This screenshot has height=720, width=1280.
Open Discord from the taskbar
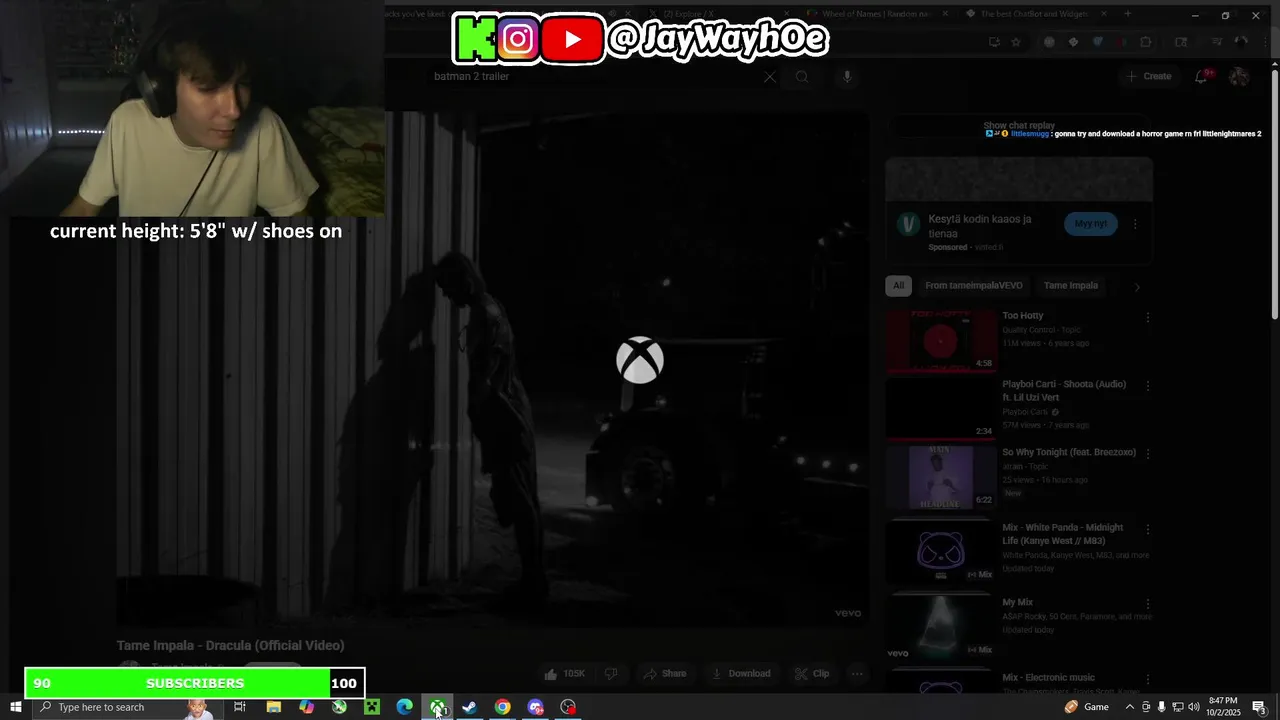point(535,707)
